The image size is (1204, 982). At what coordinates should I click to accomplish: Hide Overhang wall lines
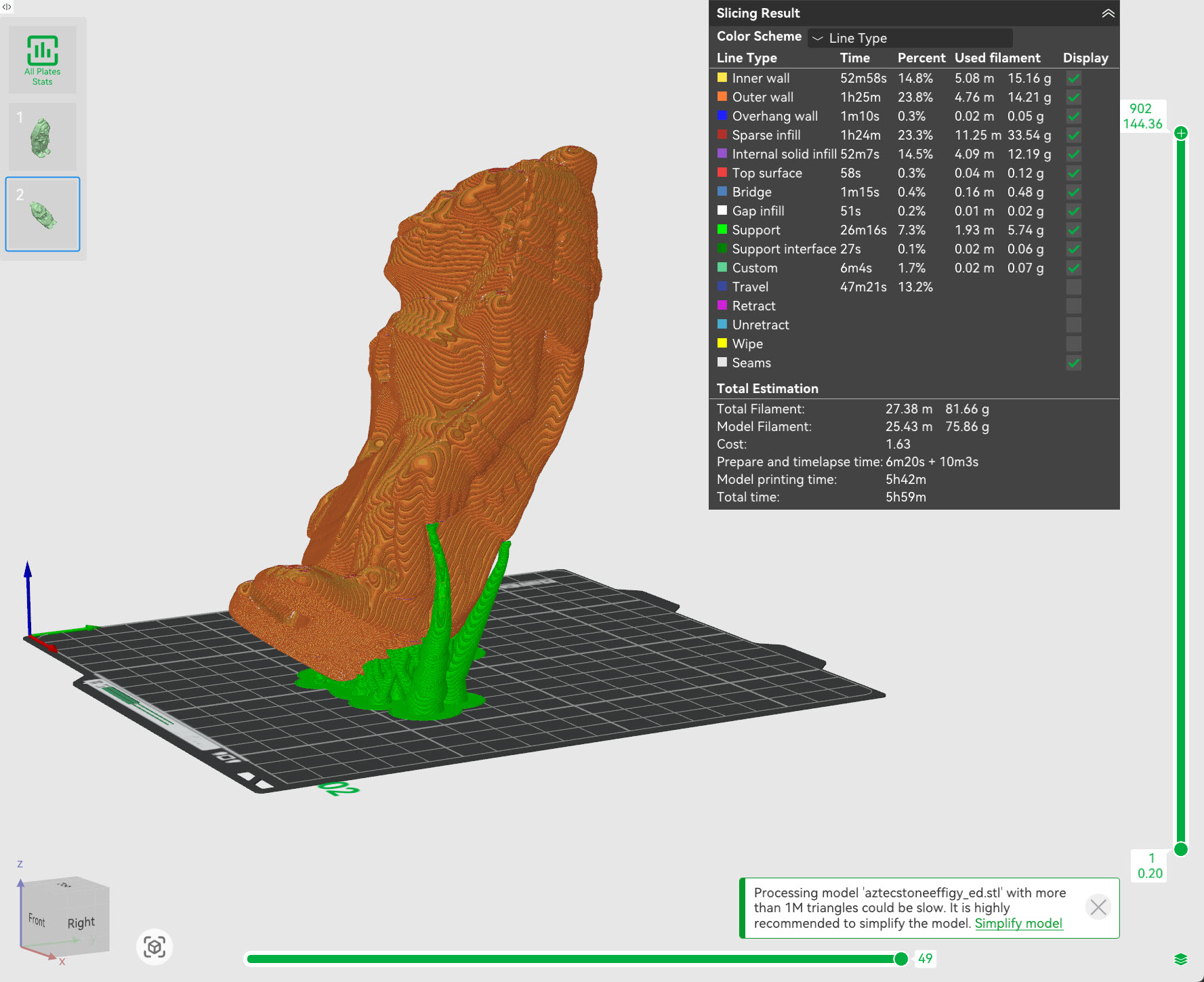[x=1073, y=117]
